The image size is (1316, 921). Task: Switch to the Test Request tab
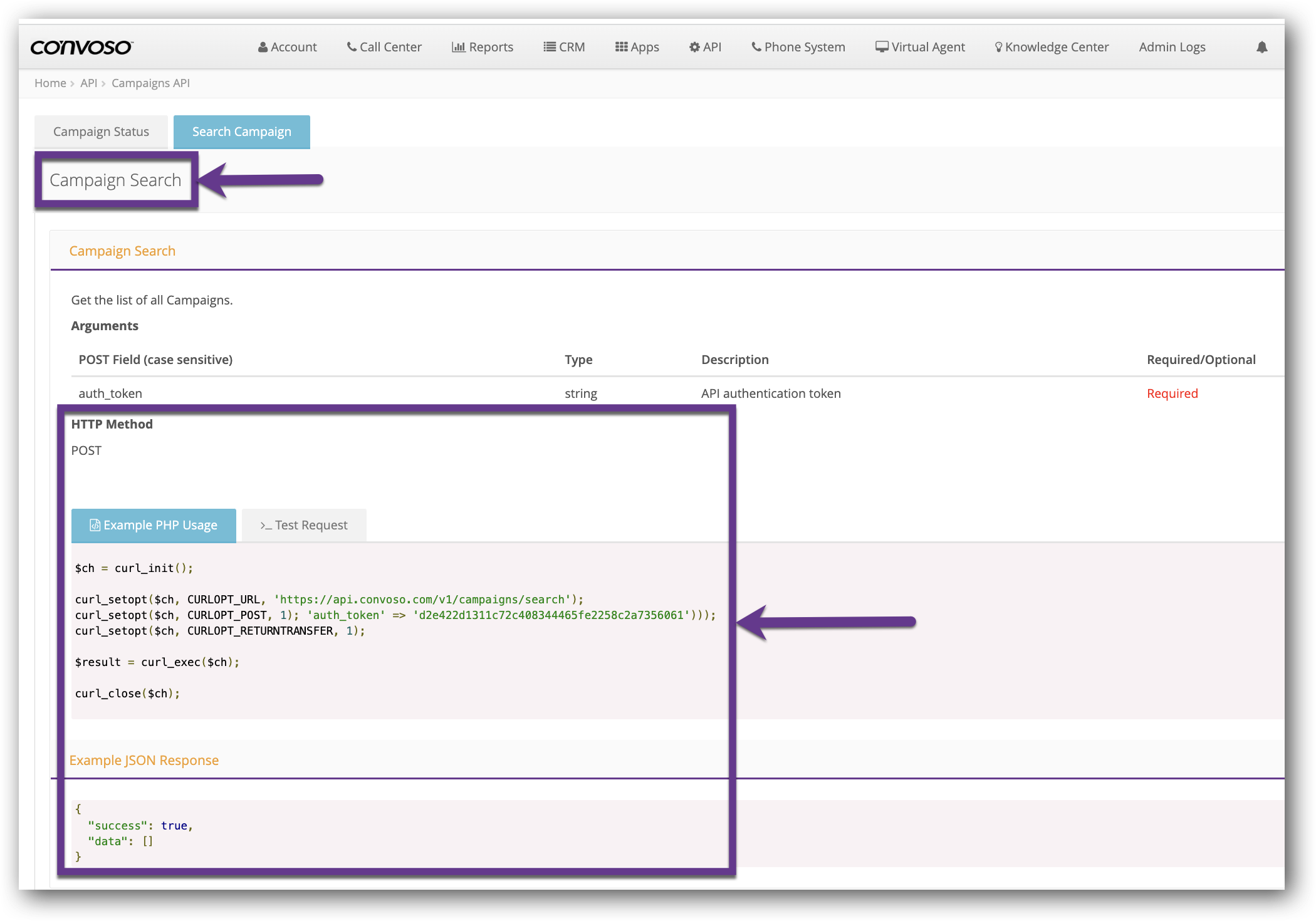[304, 525]
